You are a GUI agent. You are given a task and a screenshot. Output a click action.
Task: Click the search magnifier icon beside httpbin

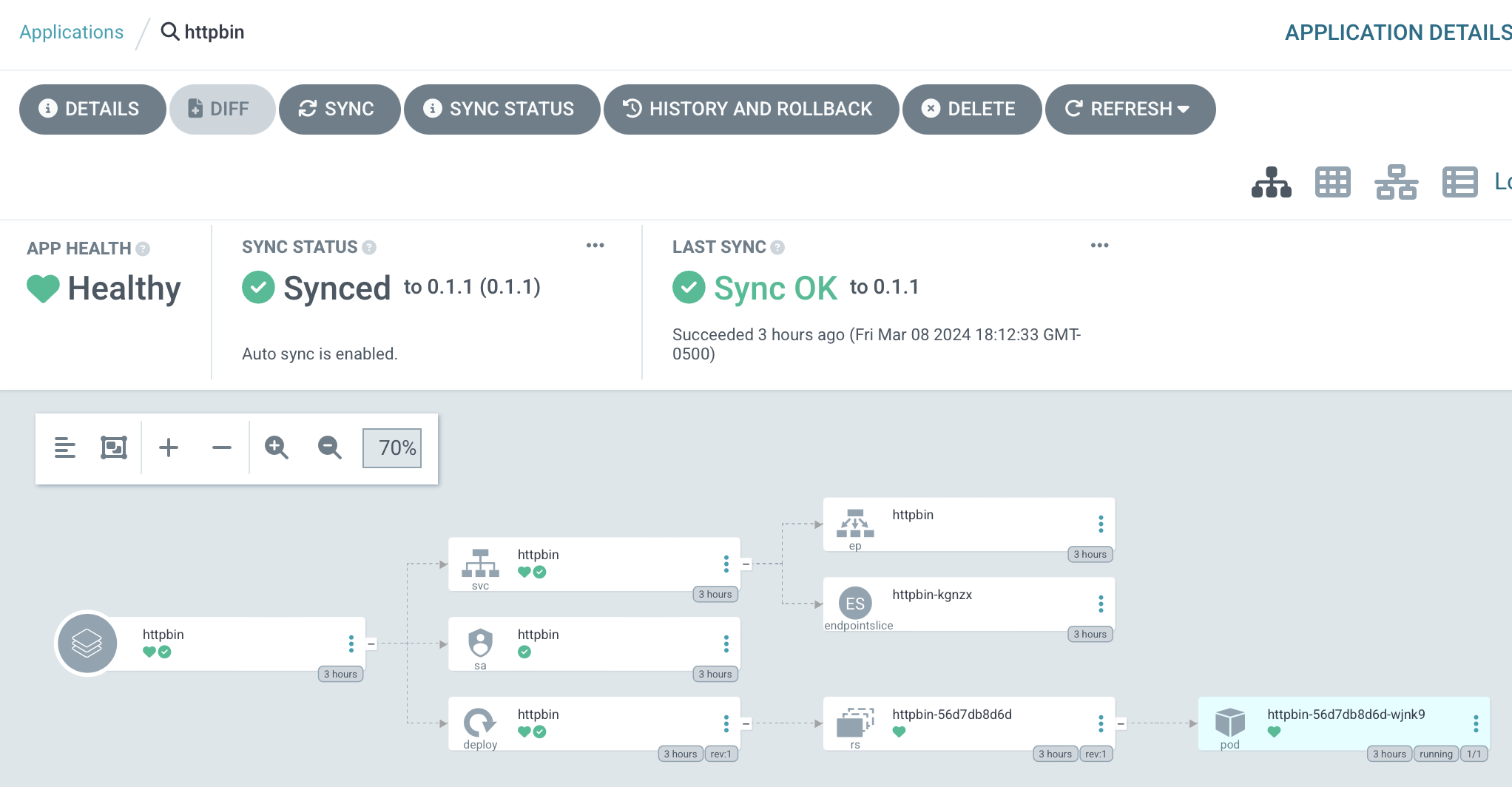point(170,31)
